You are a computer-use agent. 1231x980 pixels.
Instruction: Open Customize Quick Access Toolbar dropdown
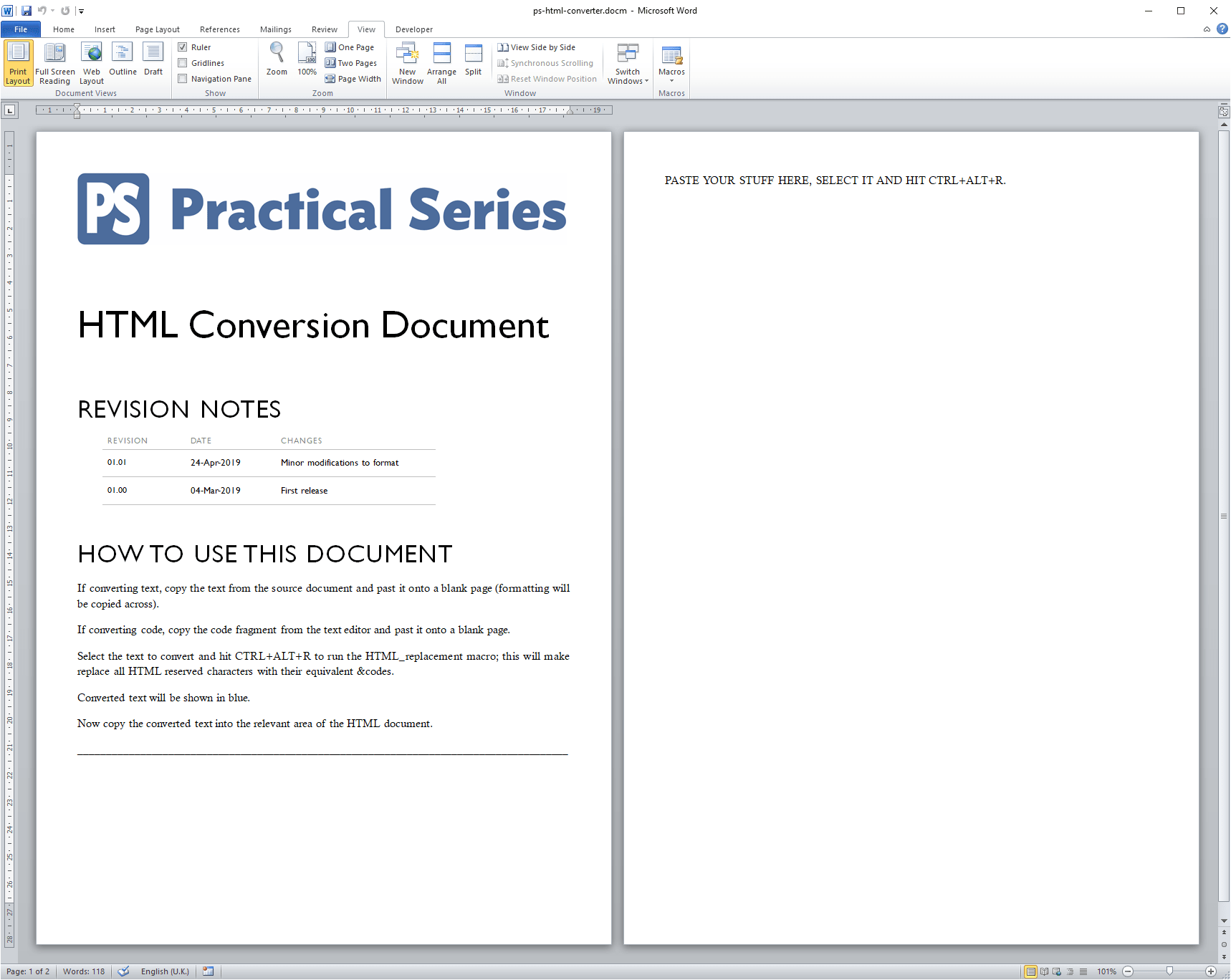click(x=81, y=11)
